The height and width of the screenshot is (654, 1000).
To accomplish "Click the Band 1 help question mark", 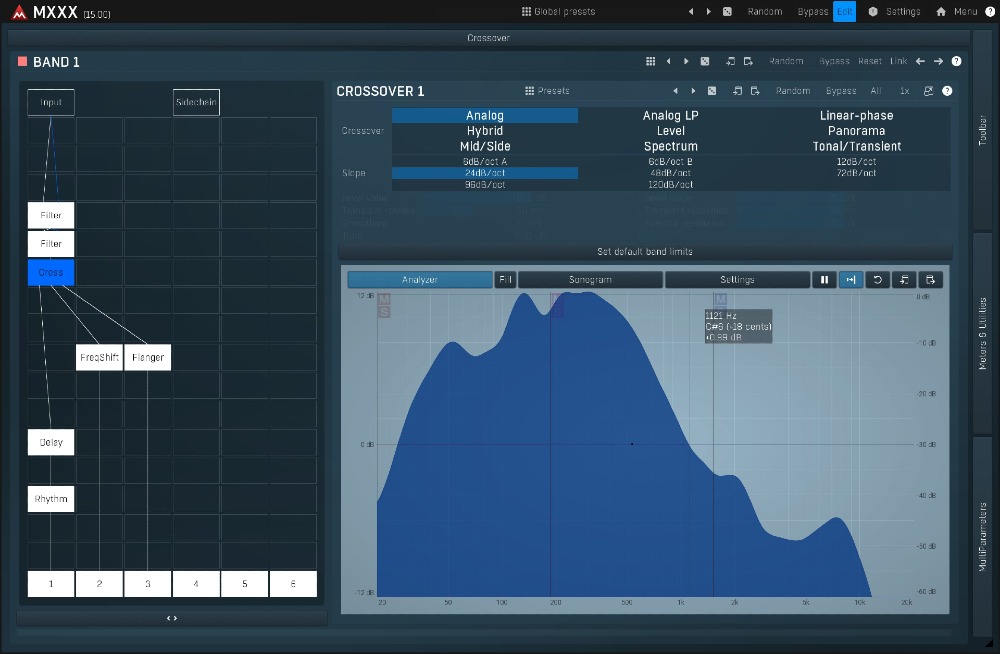I will (x=956, y=61).
